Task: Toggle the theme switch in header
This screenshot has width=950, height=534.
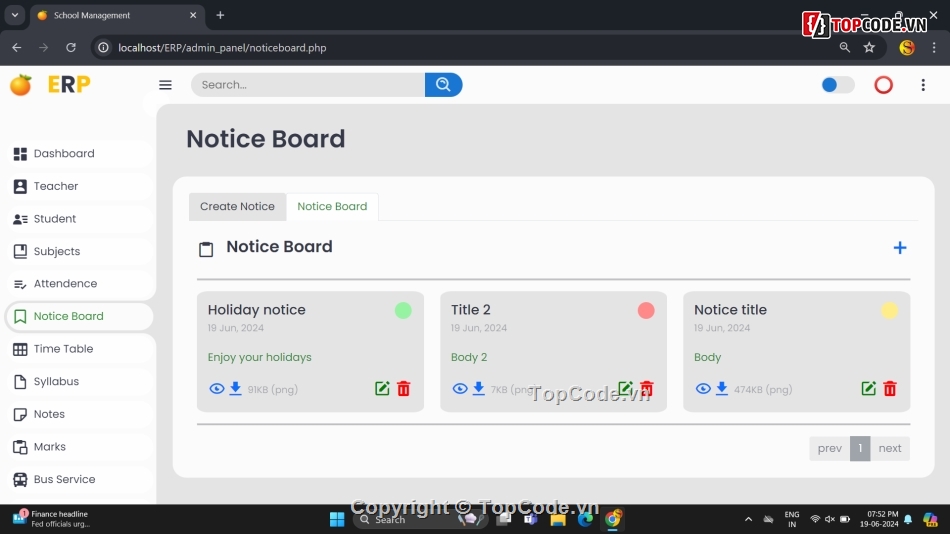Action: coord(837,85)
